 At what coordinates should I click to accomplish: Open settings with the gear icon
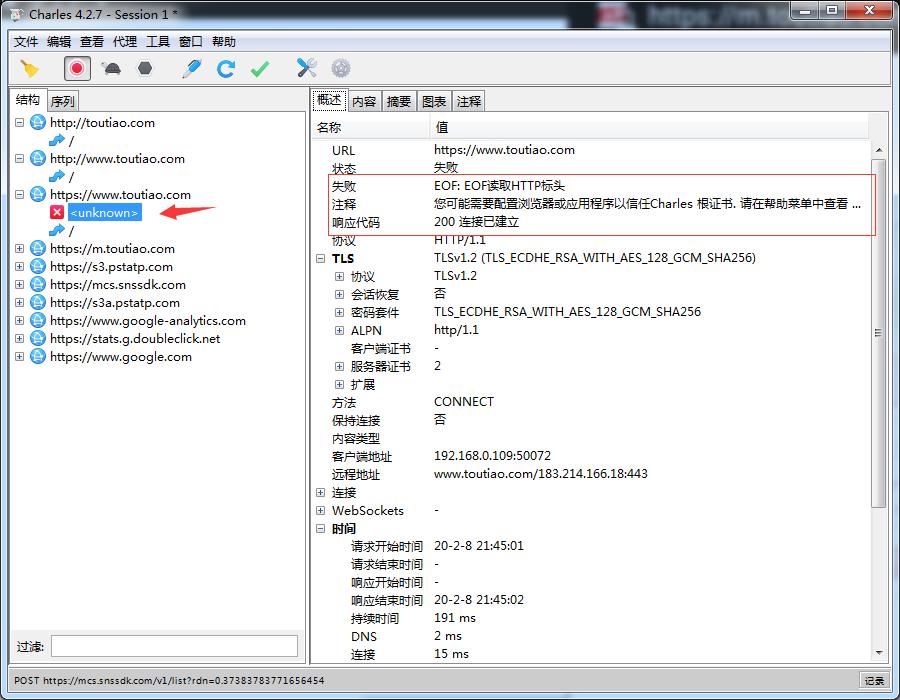[339, 68]
